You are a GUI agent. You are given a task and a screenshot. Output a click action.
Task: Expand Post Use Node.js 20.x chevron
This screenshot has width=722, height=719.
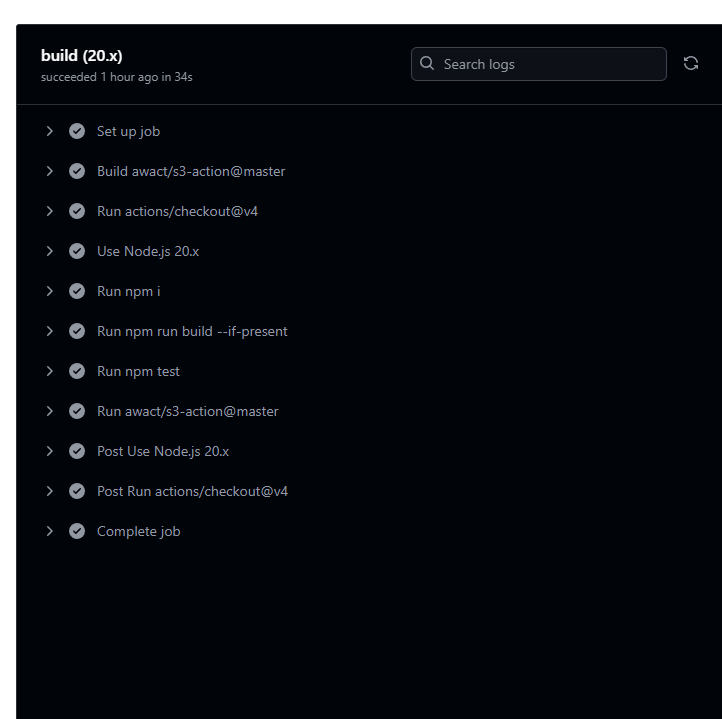(49, 451)
